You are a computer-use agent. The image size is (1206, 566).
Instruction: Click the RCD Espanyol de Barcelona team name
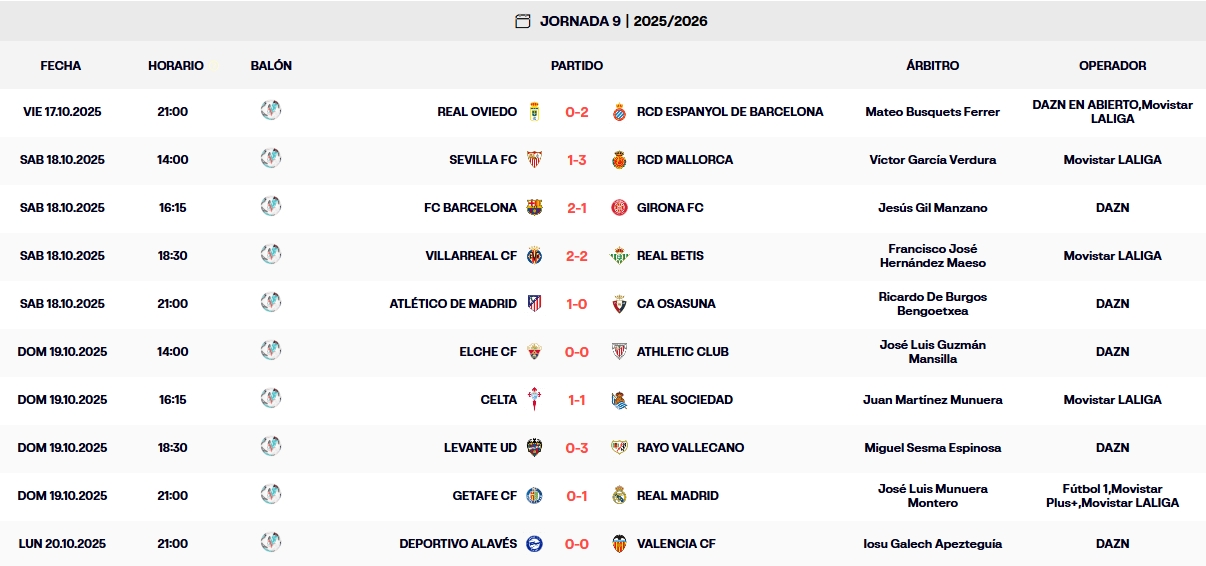tap(730, 112)
